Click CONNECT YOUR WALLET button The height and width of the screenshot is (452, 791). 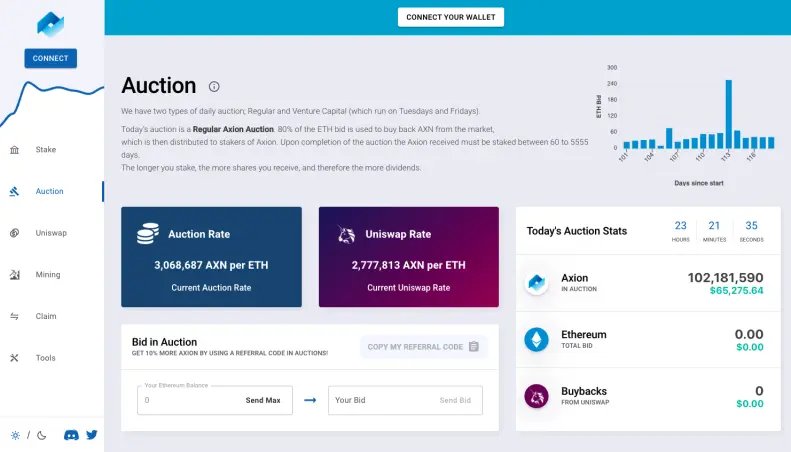(x=450, y=17)
